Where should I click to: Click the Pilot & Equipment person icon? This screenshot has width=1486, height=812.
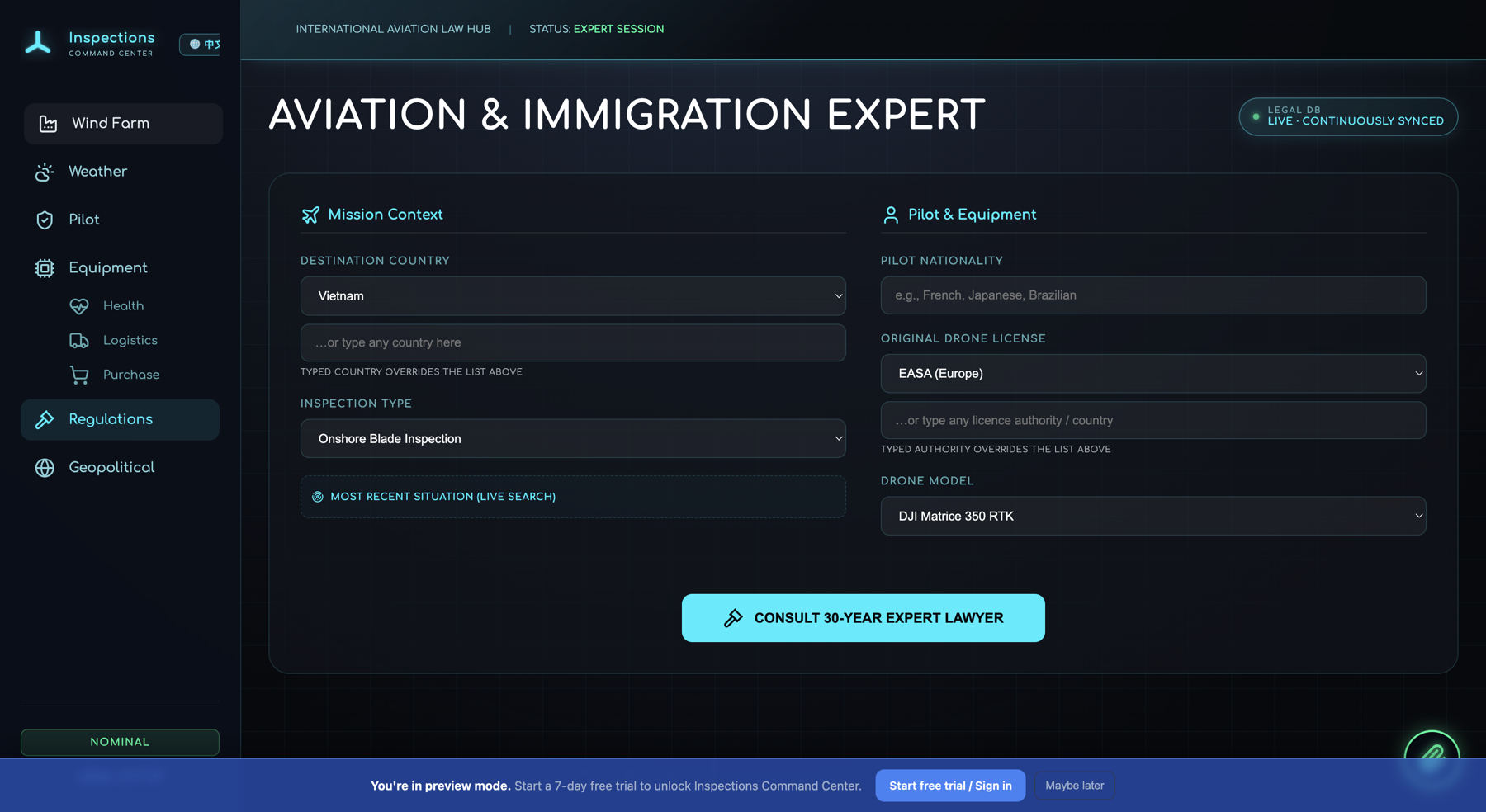(x=891, y=215)
